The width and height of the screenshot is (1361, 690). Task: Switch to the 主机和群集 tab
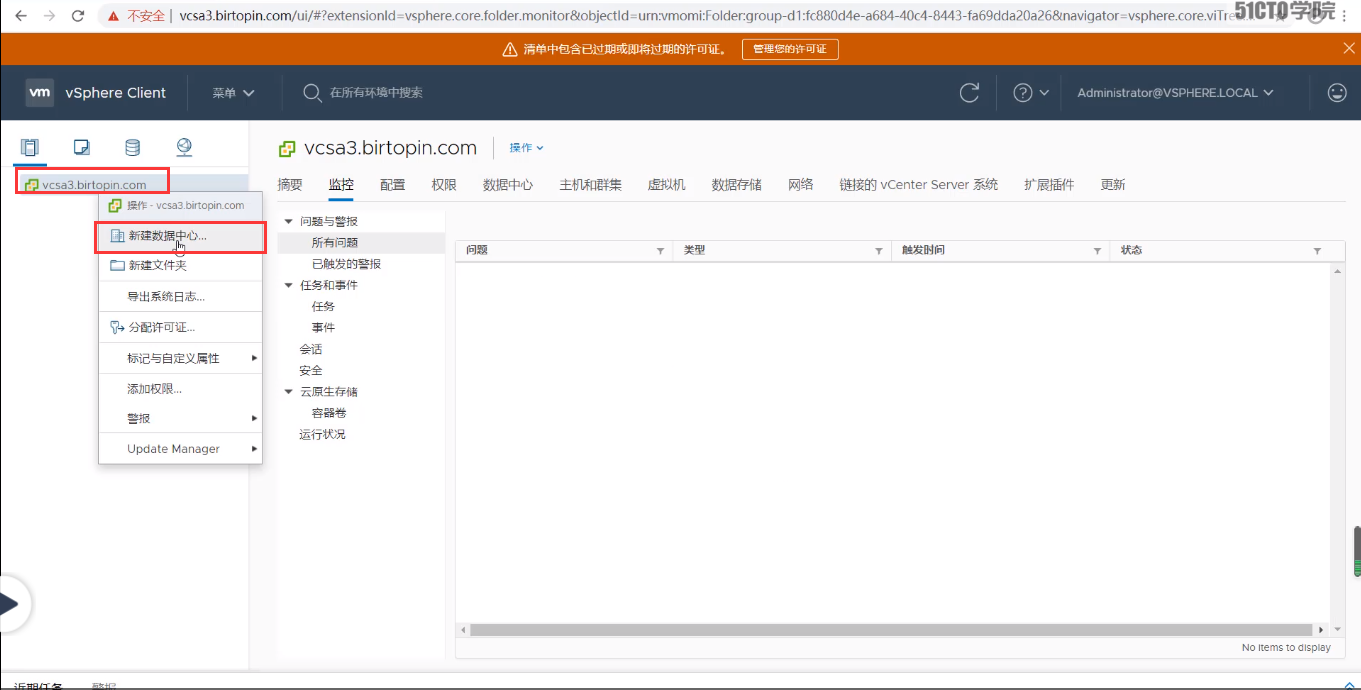[x=590, y=185]
